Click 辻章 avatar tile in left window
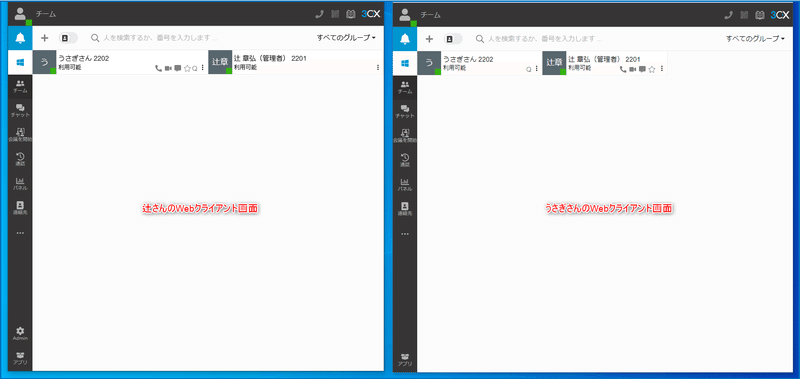 (x=220, y=62)
